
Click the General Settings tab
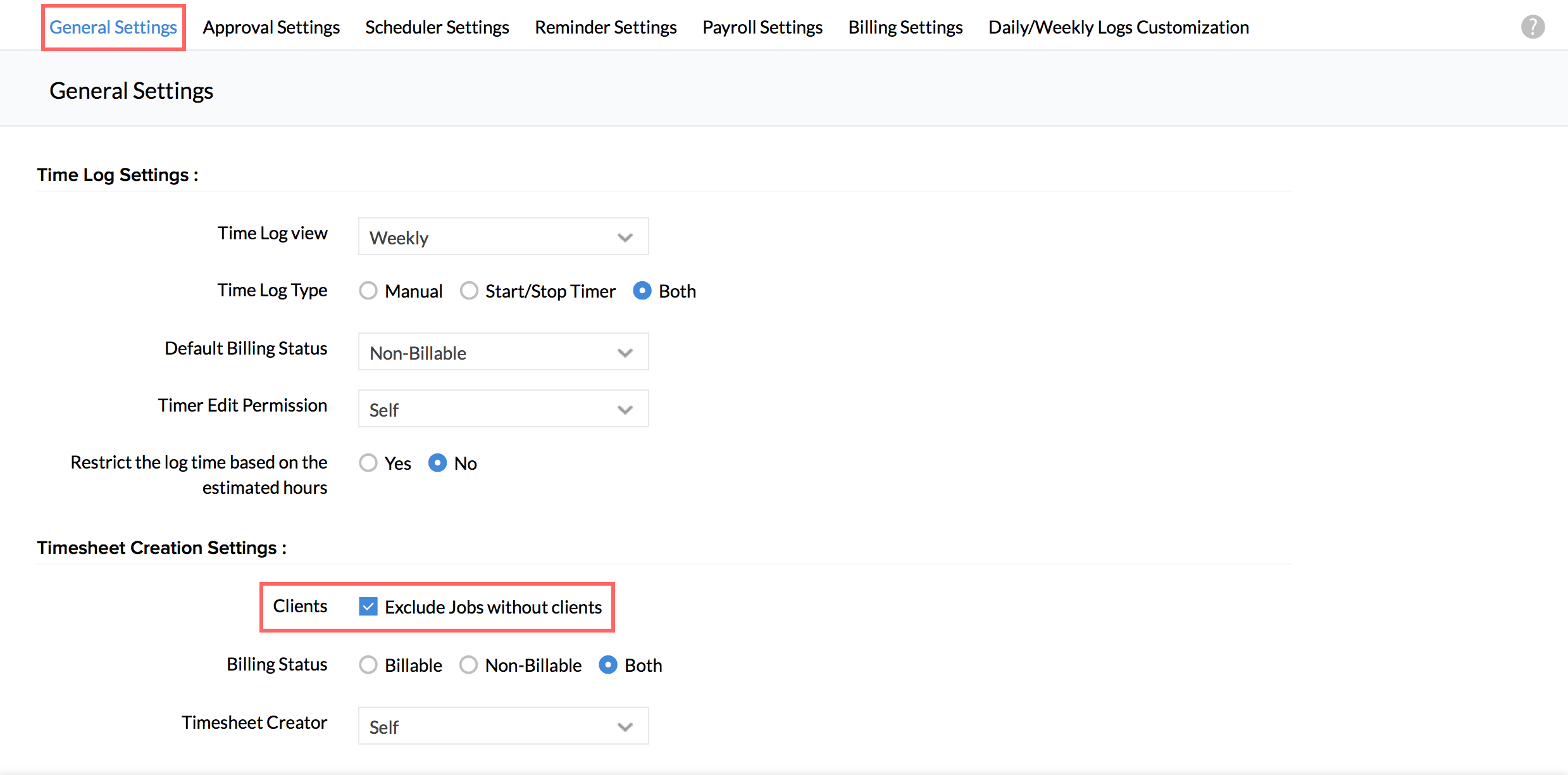tap(113, 27)
